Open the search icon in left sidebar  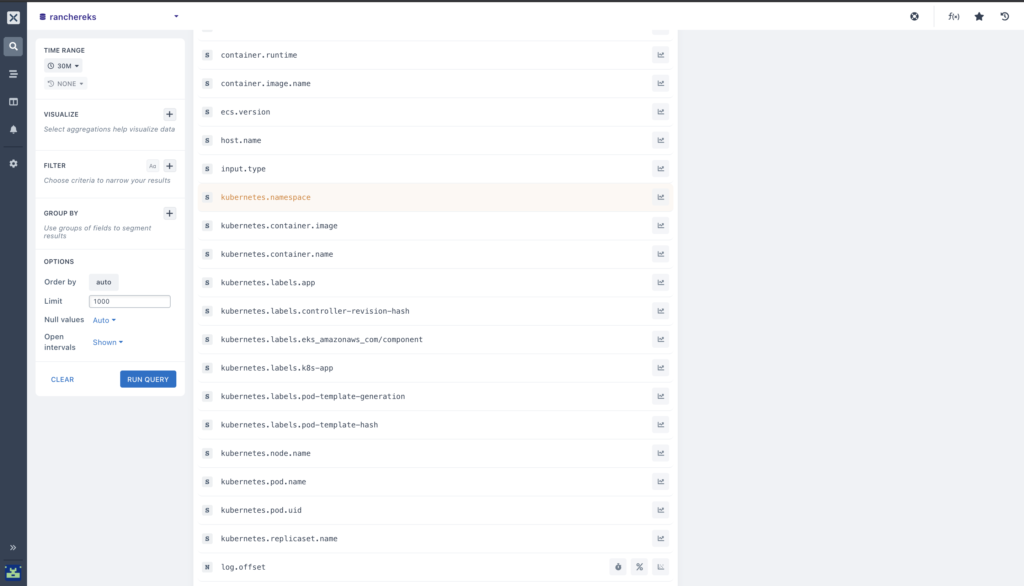(x=13, y=46)
